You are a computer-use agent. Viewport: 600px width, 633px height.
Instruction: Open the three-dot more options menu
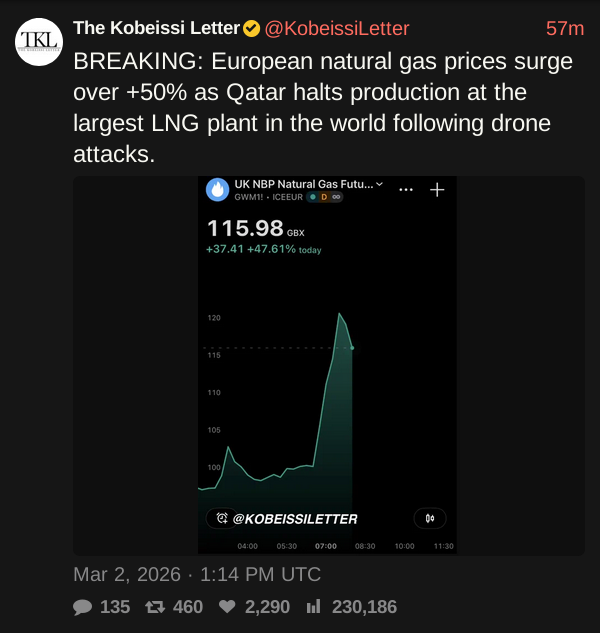point(405,189)
